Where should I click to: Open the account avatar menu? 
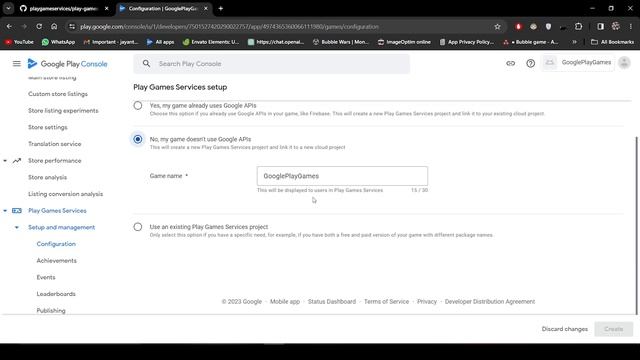click(624, 63)
